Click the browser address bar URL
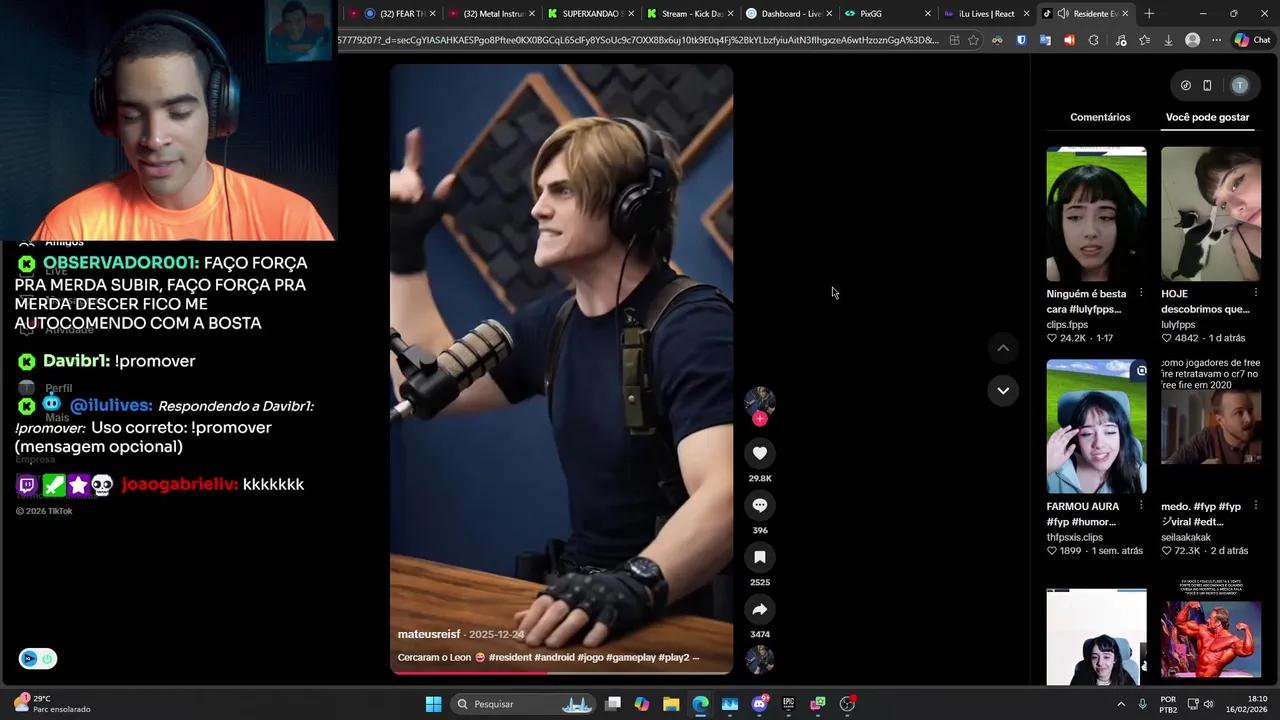Screen dimensions: 1280x720 pos(640,40)
